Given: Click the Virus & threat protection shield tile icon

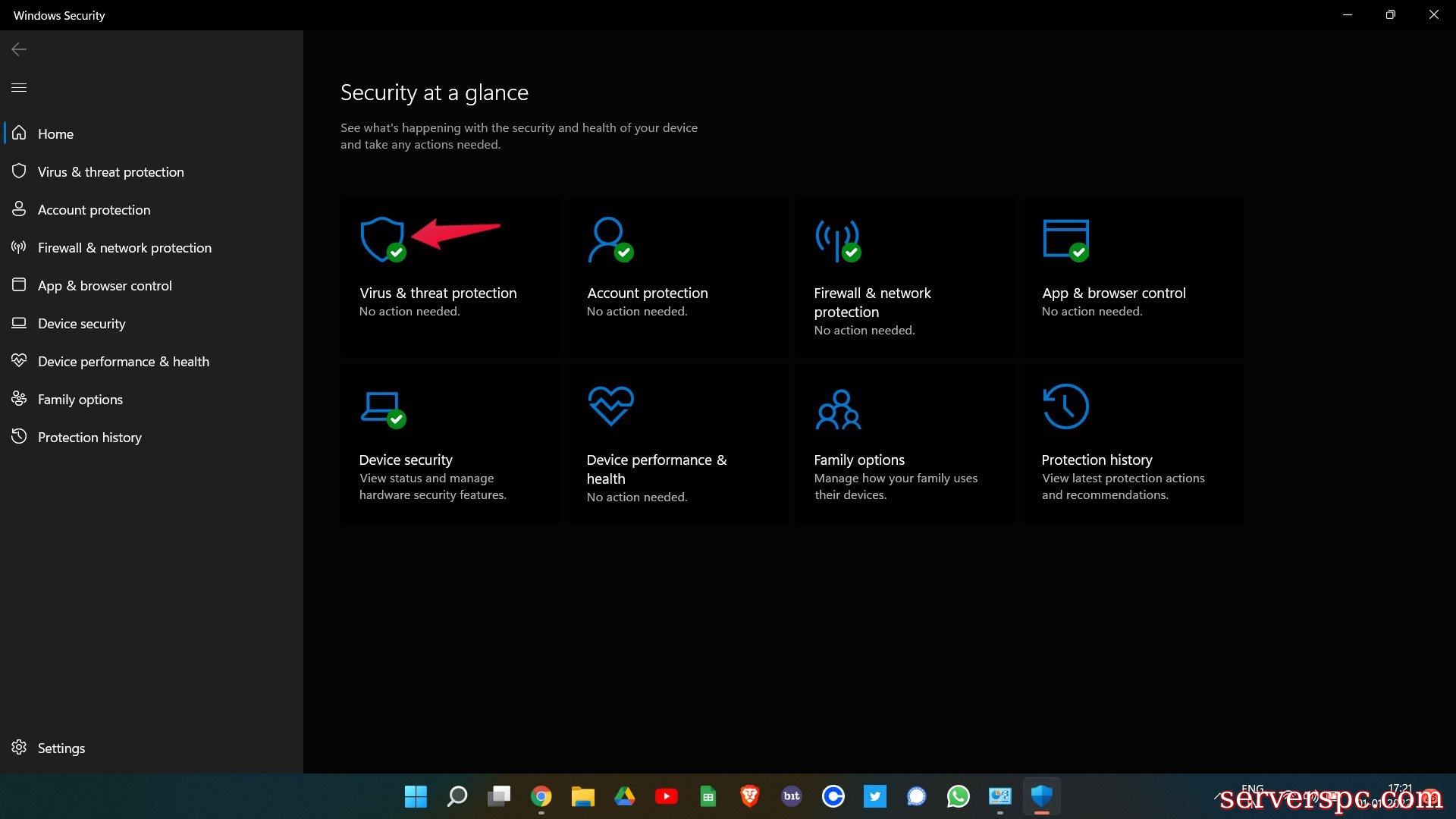Looking at the screenshot, I should pos(381,240).
